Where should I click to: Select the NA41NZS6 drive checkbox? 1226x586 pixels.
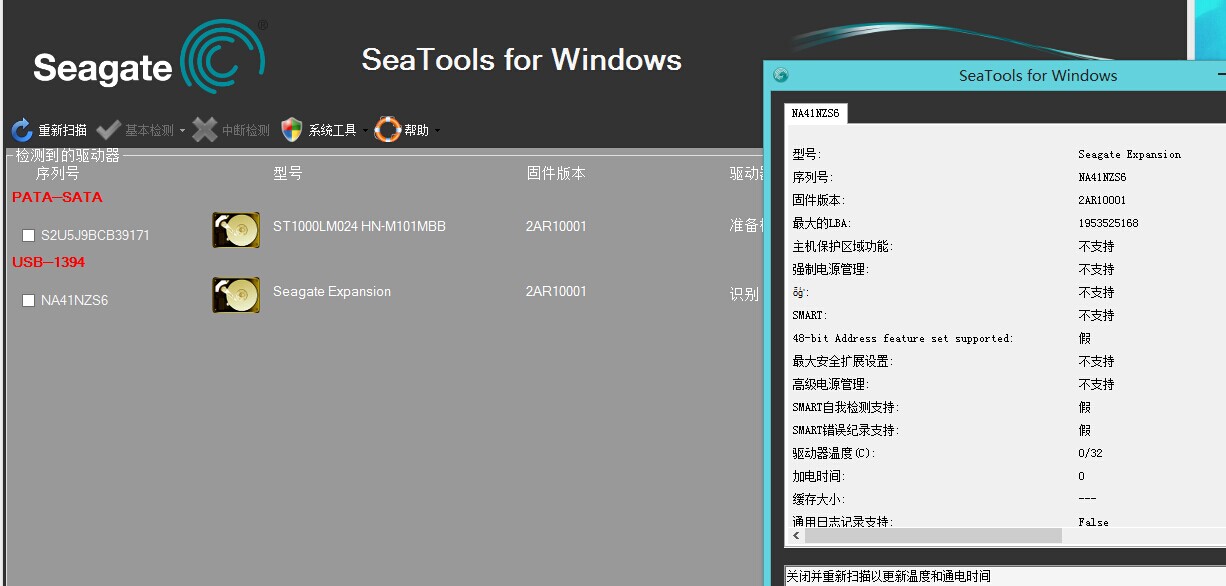coord(28,301)
